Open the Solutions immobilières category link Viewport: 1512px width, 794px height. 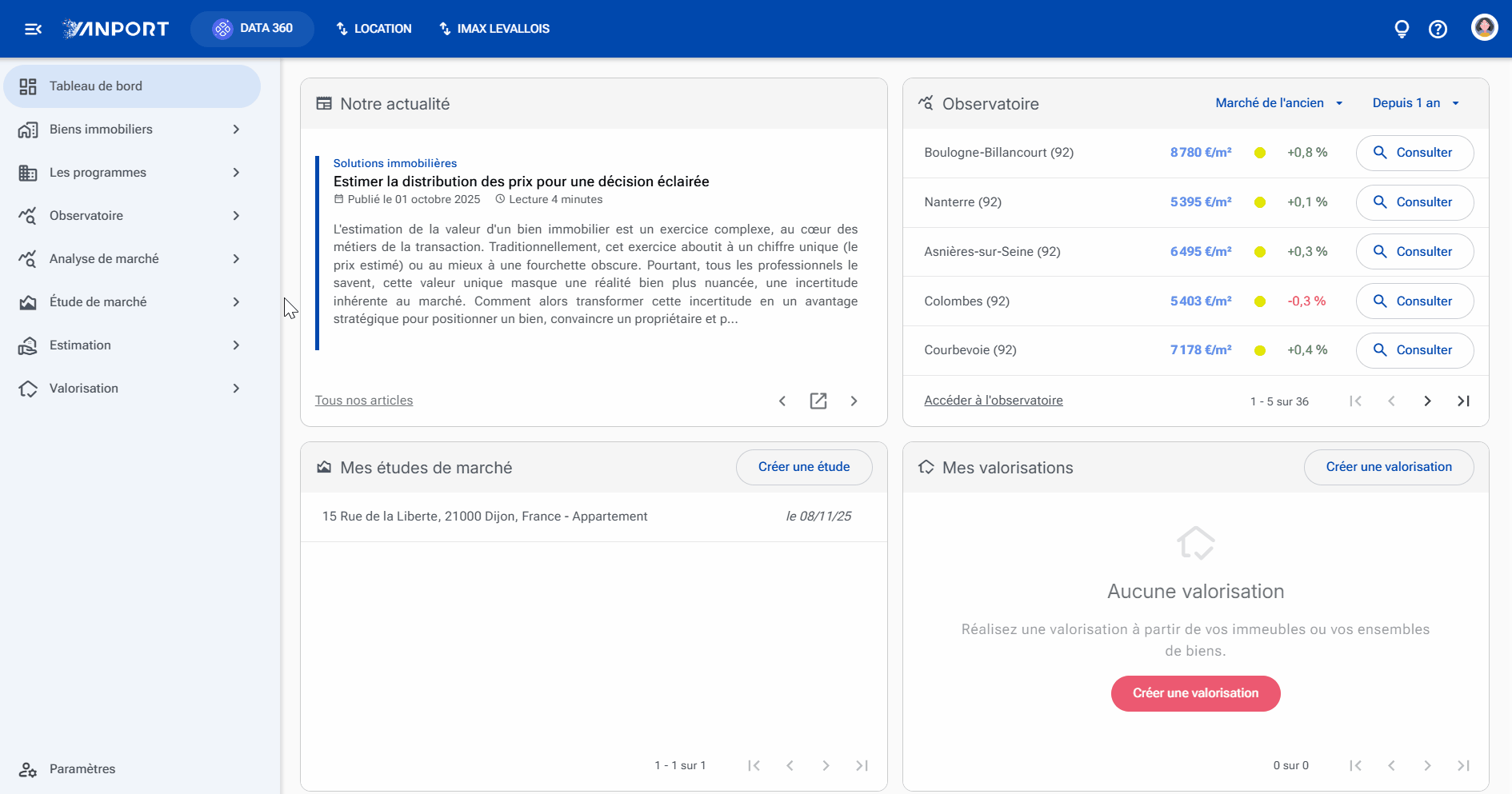(x=395, y=163)
